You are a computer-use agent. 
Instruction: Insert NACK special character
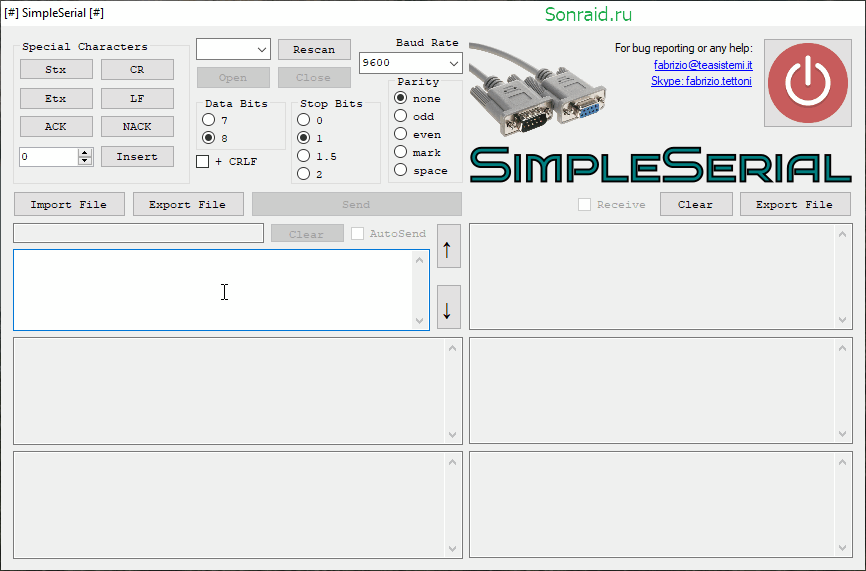pyautogui.click(x=137, y=126)
